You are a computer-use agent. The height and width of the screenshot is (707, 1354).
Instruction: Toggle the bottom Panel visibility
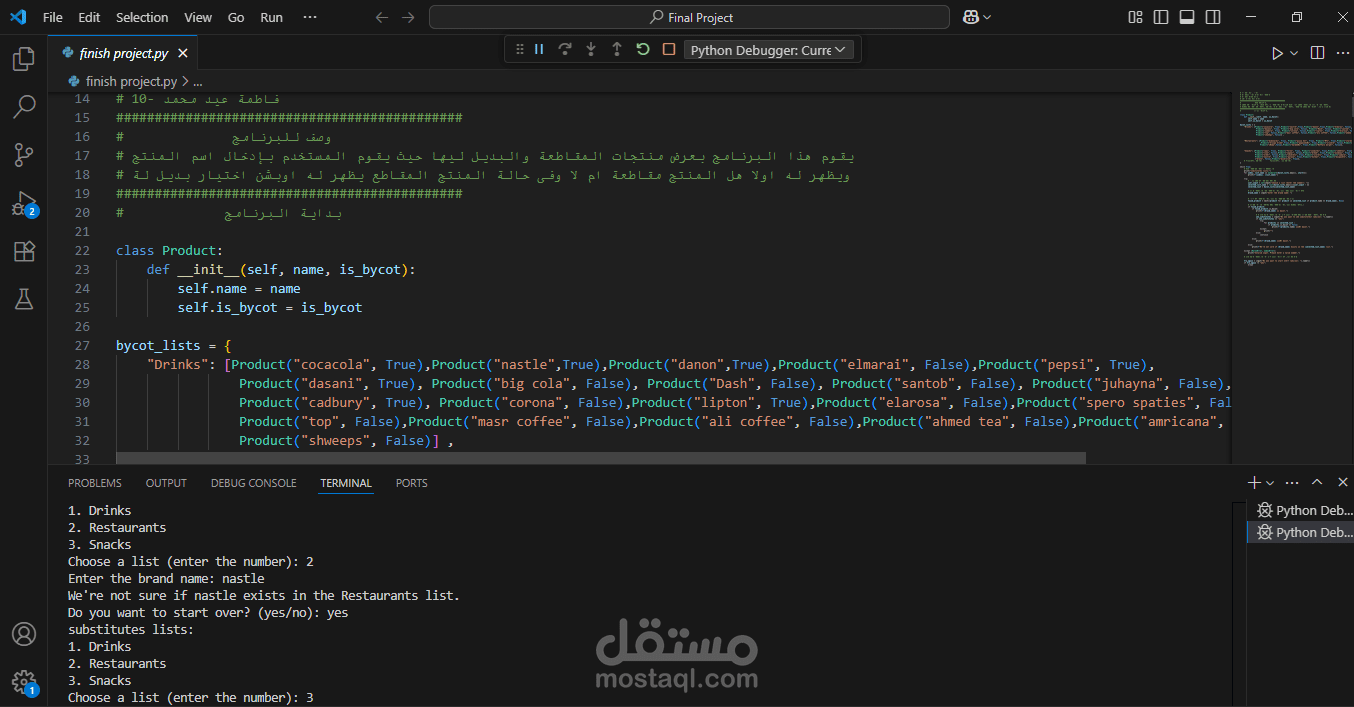pos(1187,17)
